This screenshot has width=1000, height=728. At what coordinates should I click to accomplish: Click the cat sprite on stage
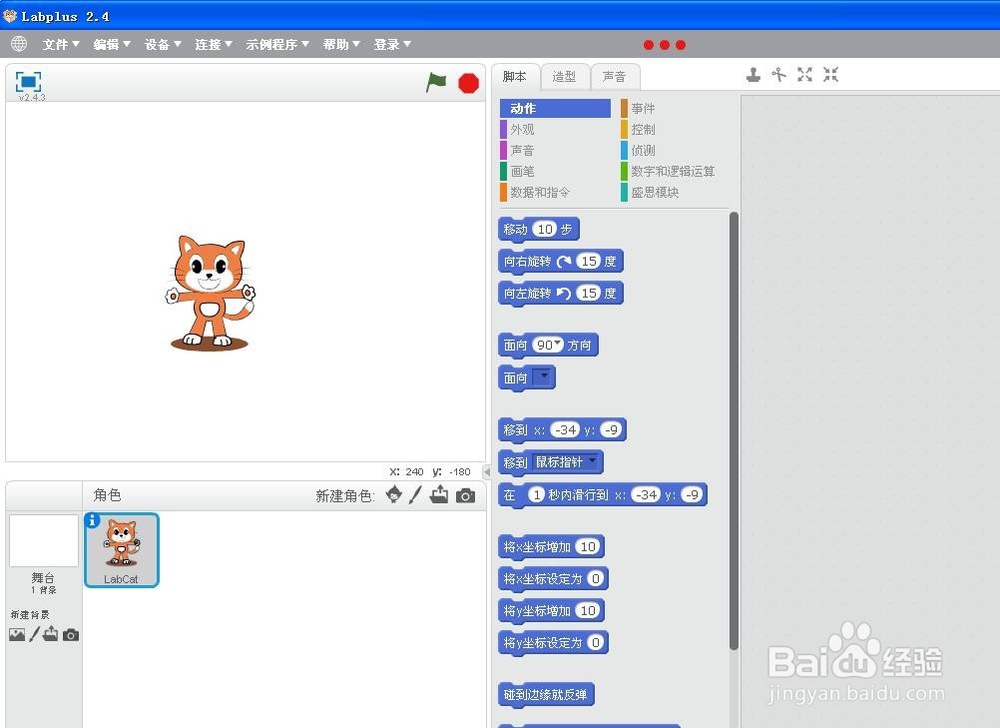click(x=210, y=293)
